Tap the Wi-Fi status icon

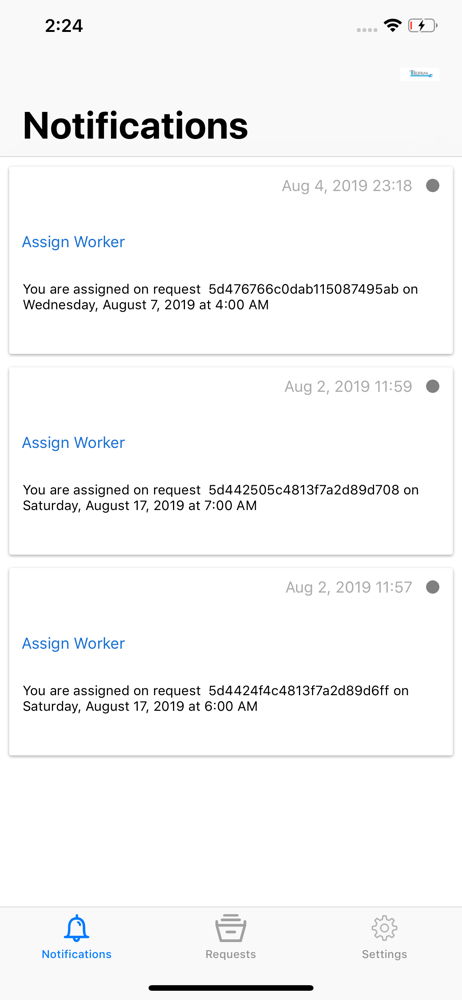tap(392, 26)
